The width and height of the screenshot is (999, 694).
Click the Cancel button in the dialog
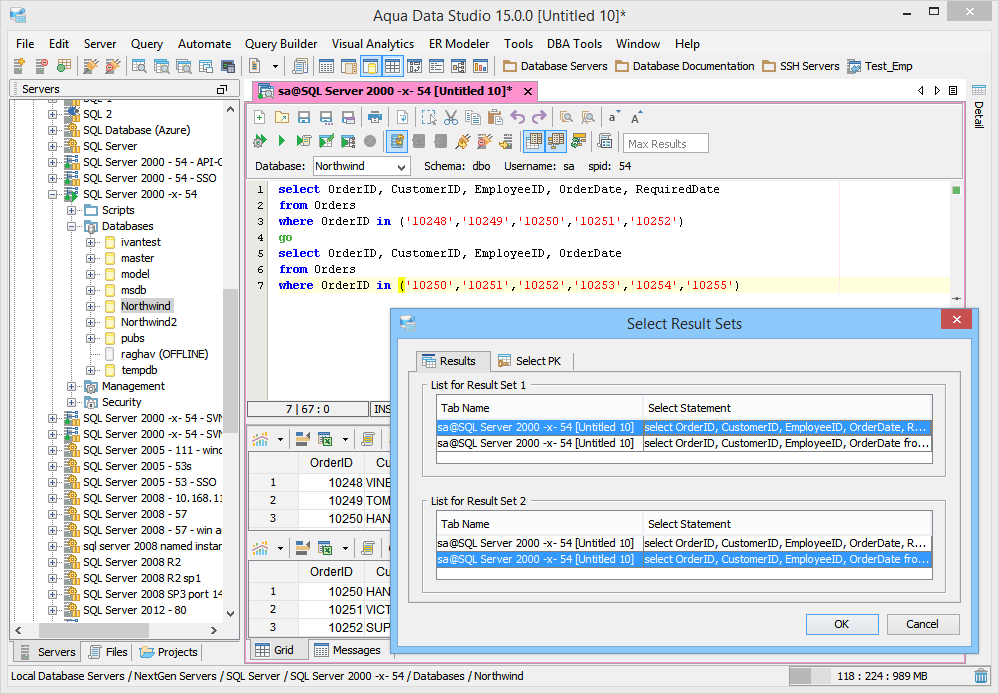(x=922, y=624)
